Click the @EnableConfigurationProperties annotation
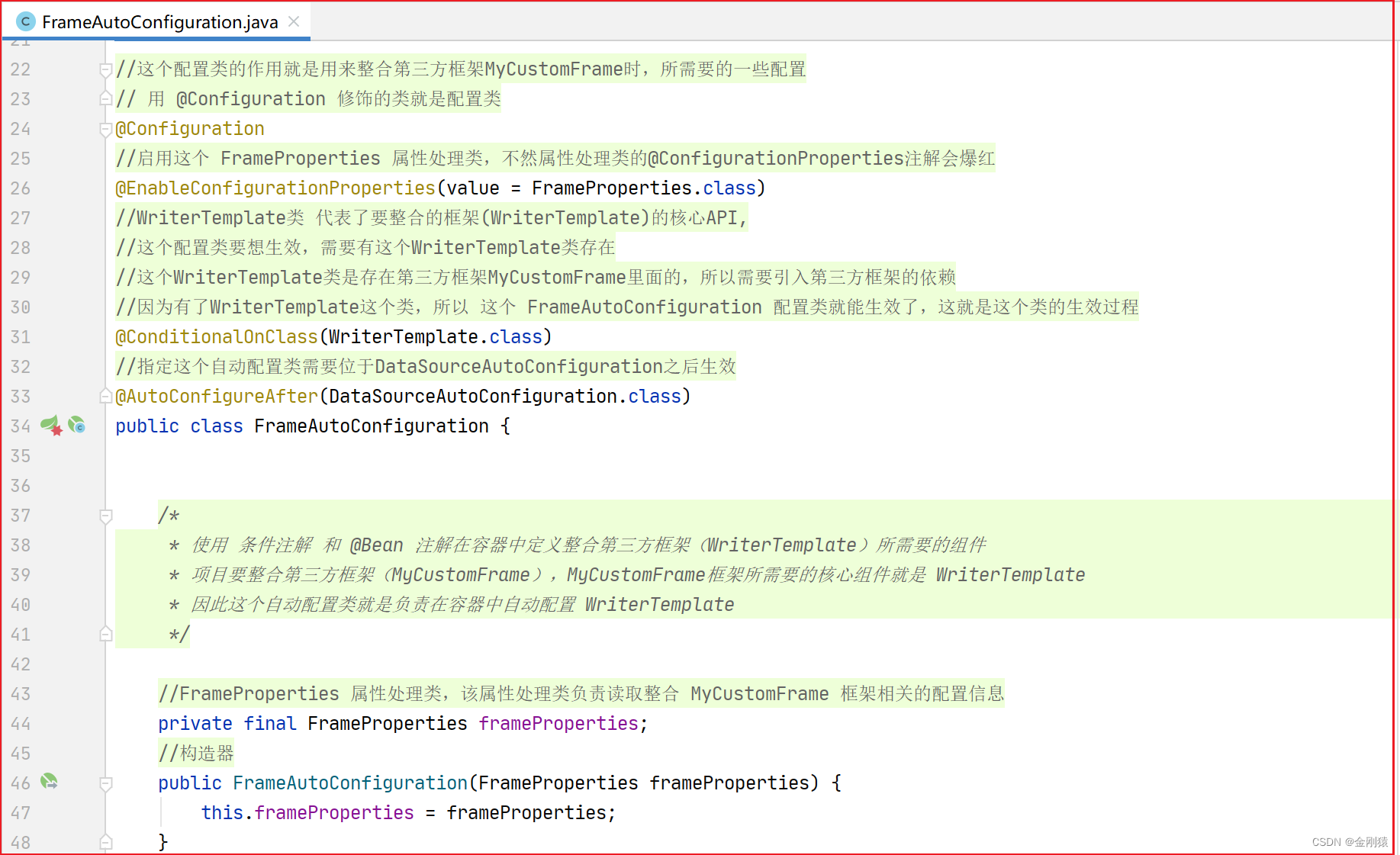 click(x=275, y=188)
